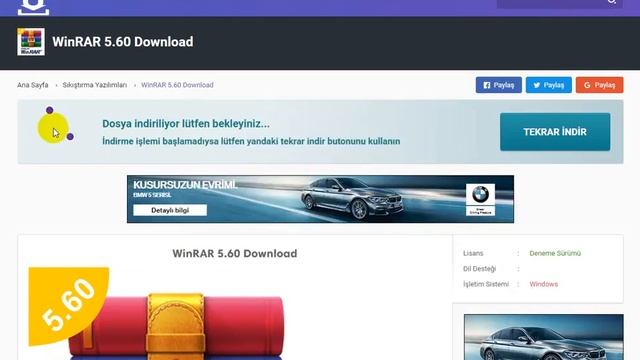Click the sidebar BMW car advertisement
Viewport: 640px width, 360px height.
click(544, 337)
